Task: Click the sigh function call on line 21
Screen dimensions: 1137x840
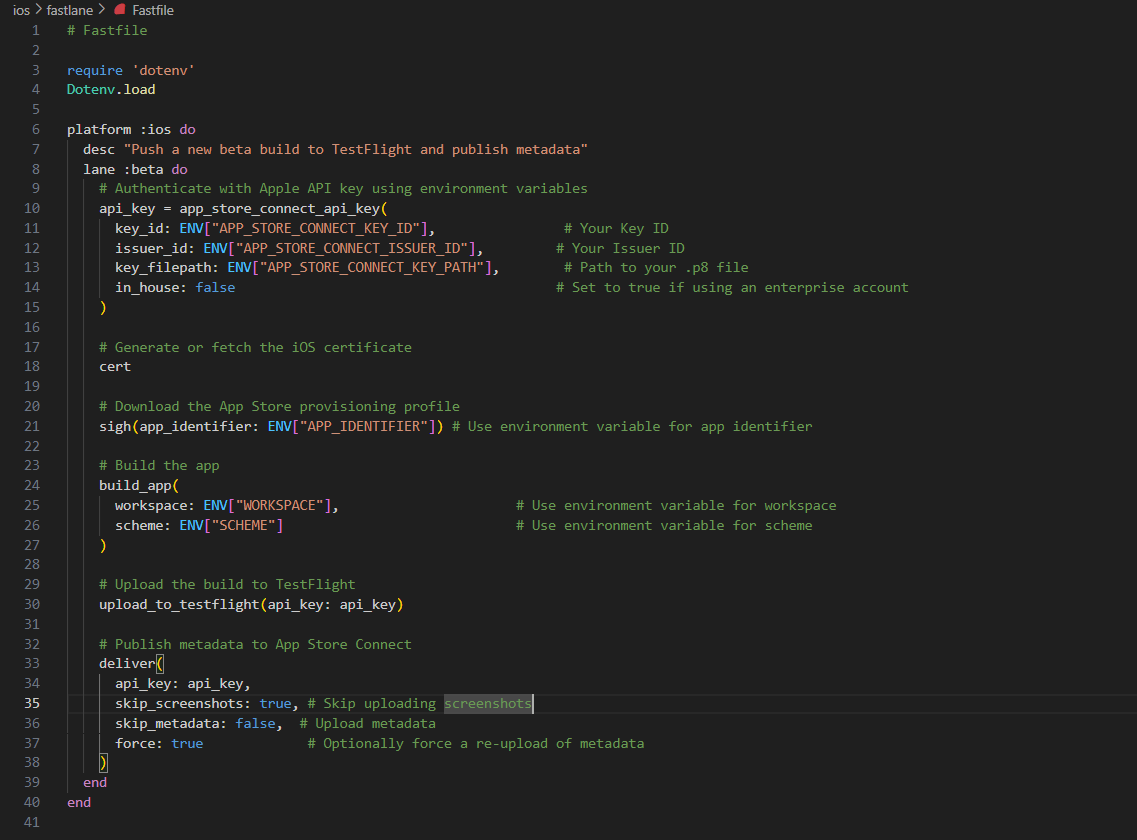Action: 115,426
